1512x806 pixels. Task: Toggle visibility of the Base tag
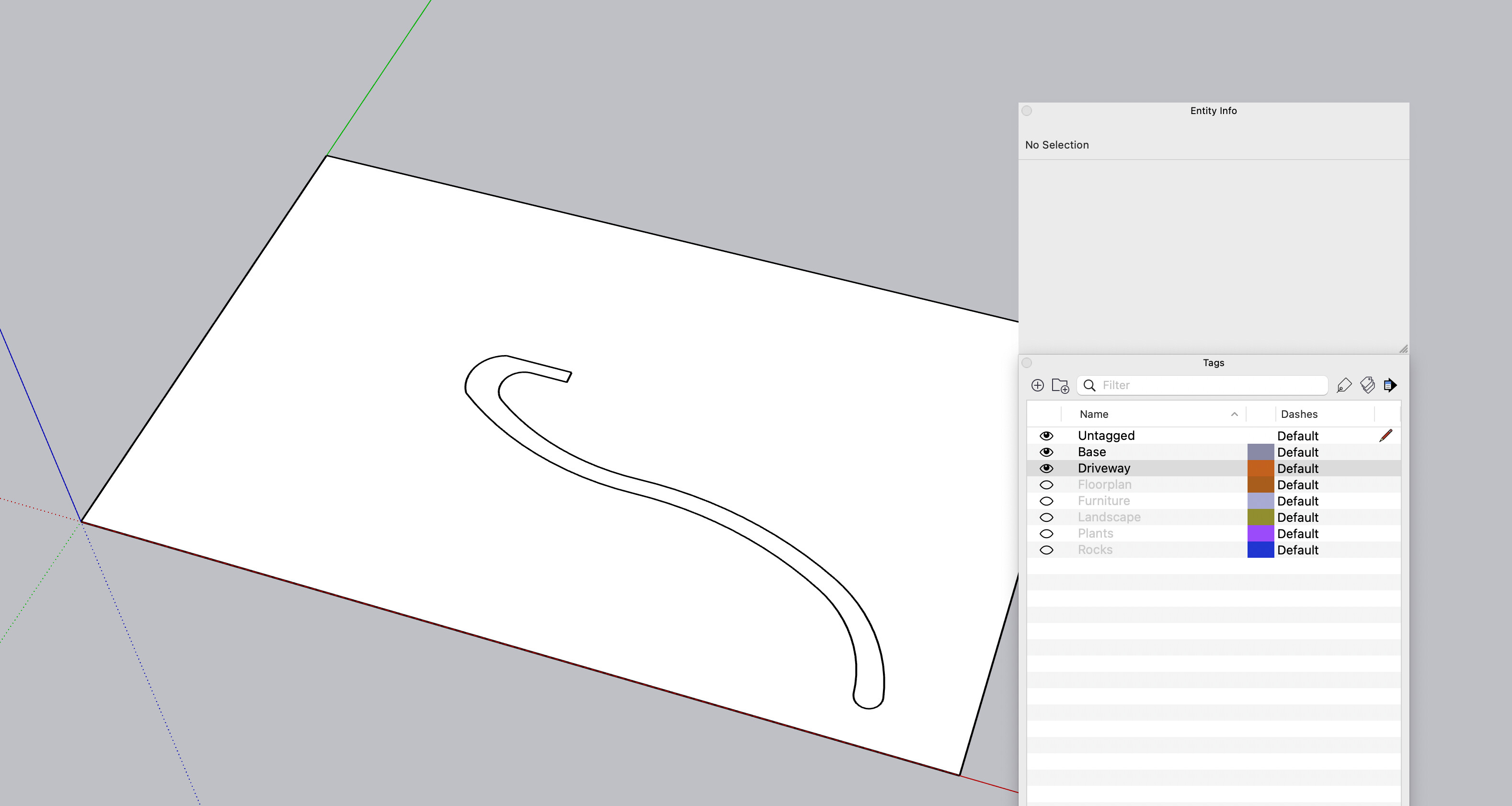(1046, 452)
